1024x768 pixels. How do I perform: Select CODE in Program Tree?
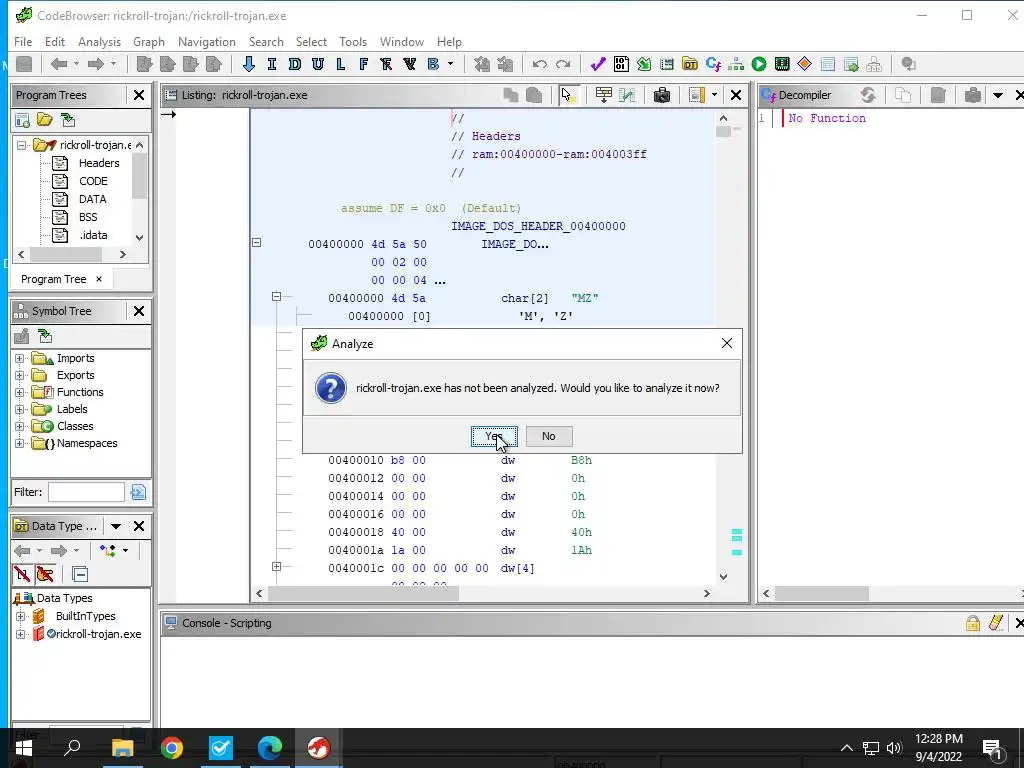(93, 181)
